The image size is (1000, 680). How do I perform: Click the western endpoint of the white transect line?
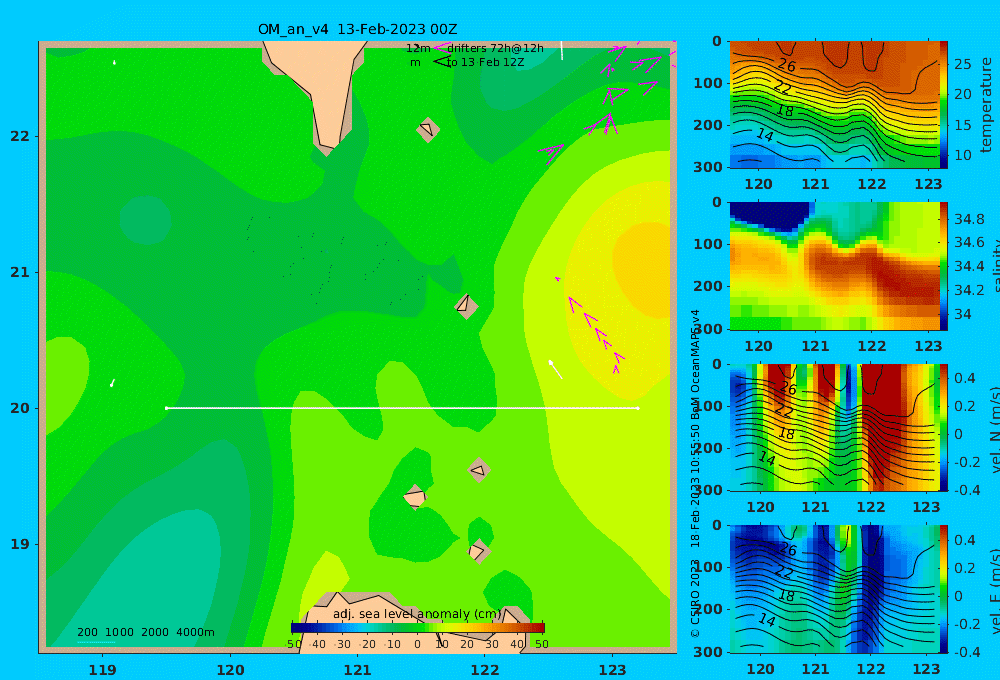coord(166,408)
